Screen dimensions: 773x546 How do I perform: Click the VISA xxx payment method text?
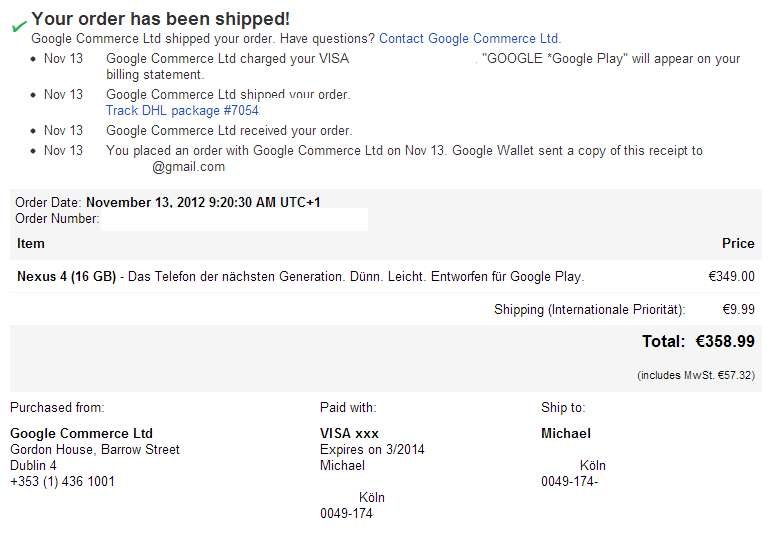[349, 434]
